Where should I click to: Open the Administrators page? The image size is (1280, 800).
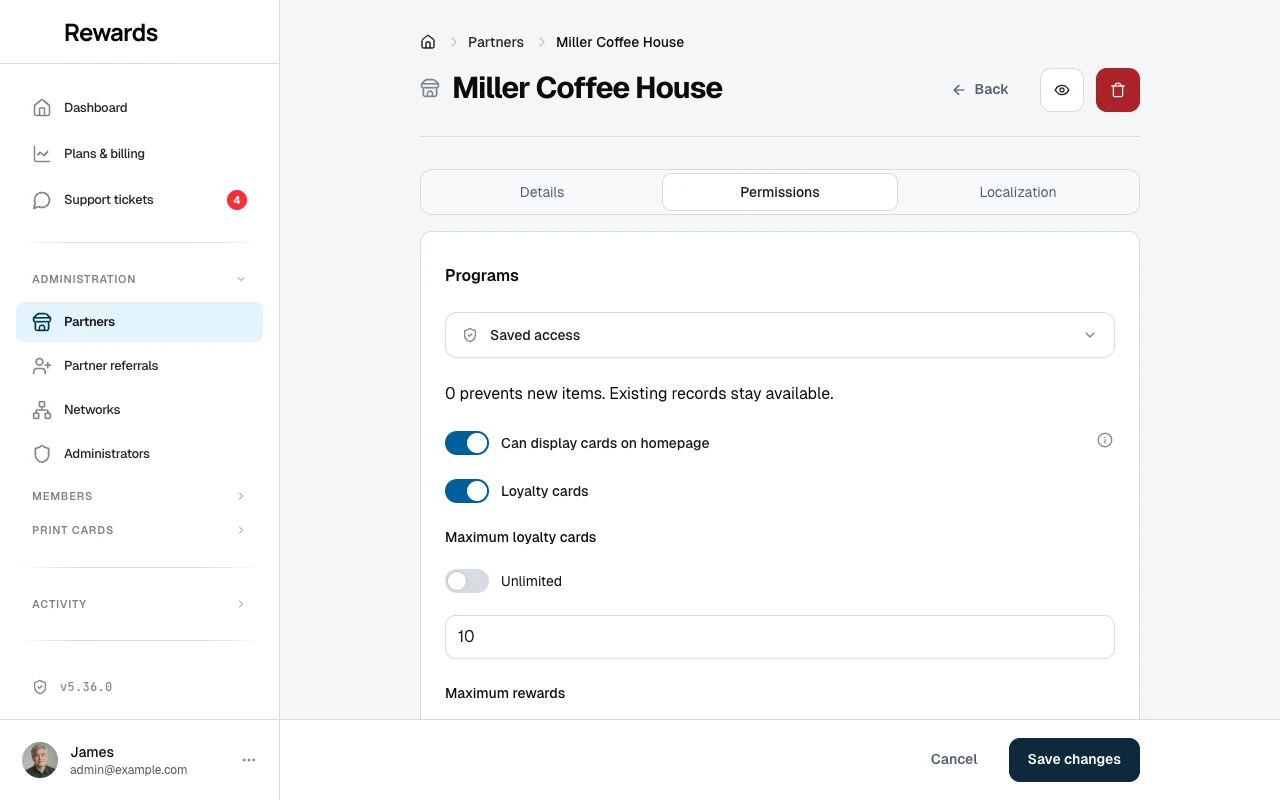[139, 454]
